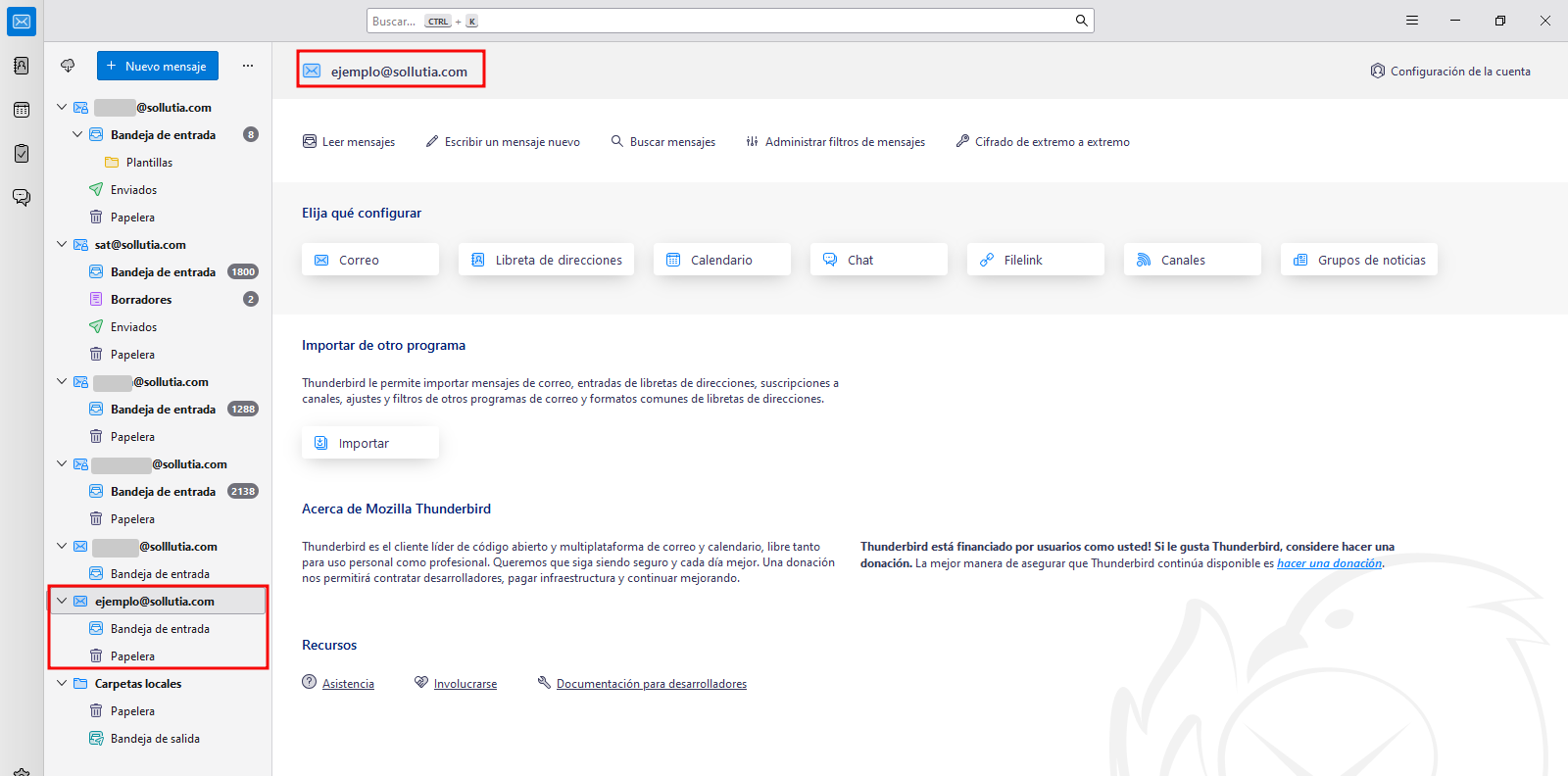Screen dimensions: 1568x776
Task: Select the sat@sollutia.com account row
Action: pyautogui.click(x=158, y=245)
